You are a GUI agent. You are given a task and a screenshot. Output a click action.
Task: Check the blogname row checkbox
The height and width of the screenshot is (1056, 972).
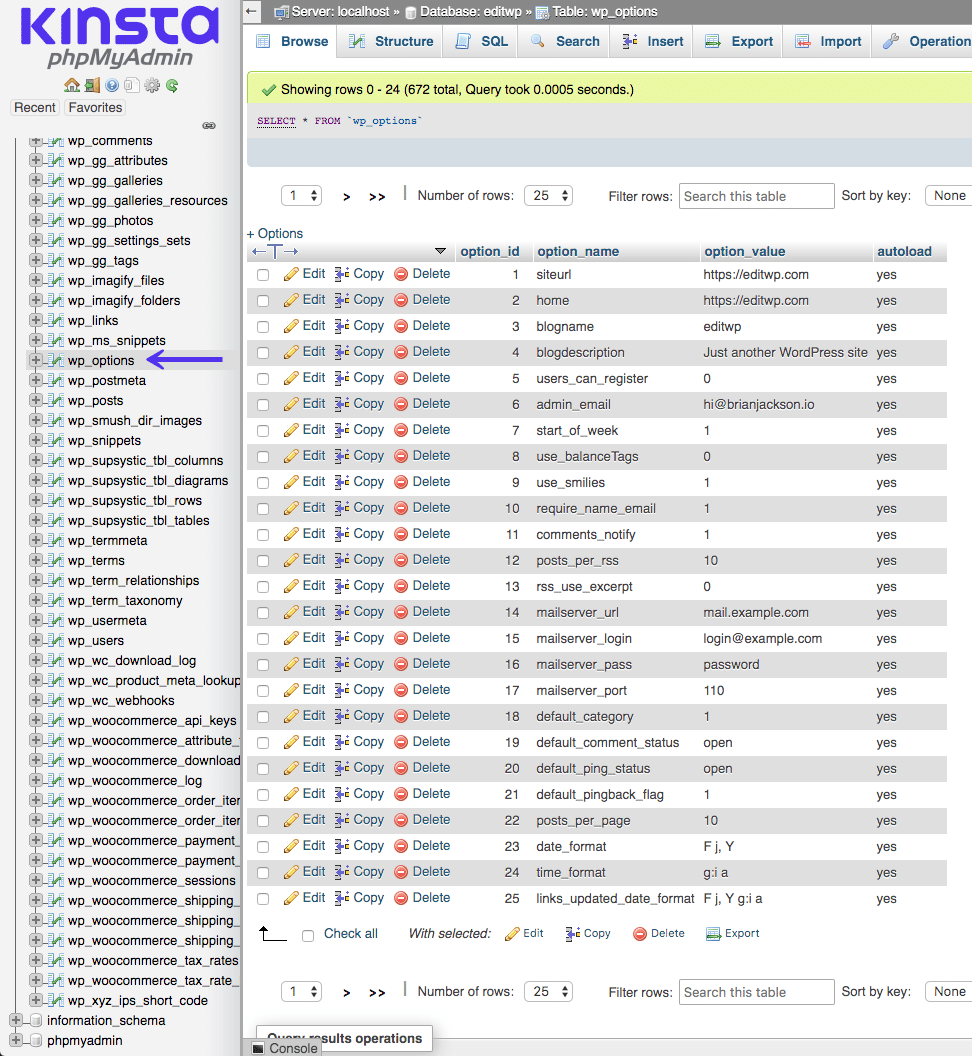tap(263, 325)
